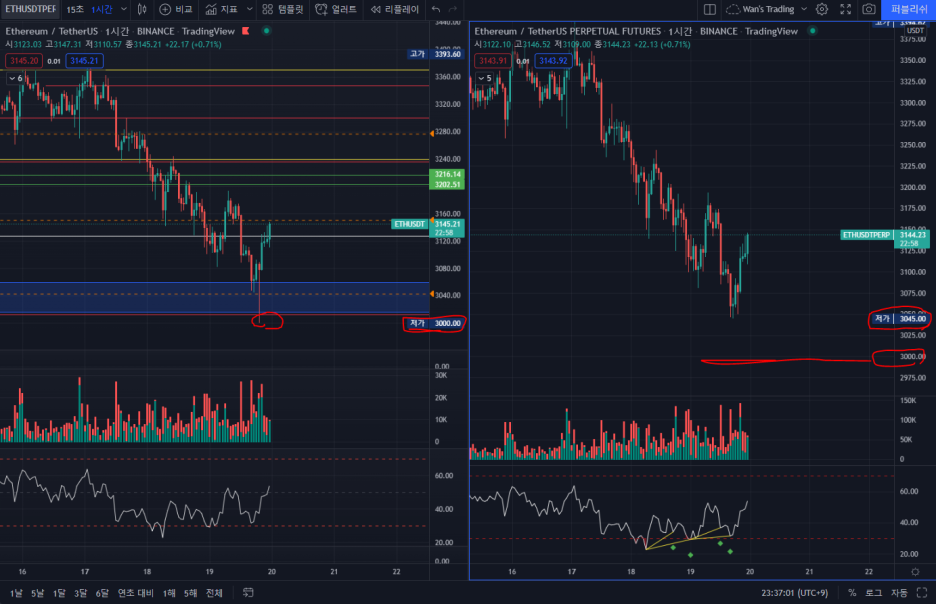
Task: Open the candlestick chart style menu
Action: click(142, 10)
